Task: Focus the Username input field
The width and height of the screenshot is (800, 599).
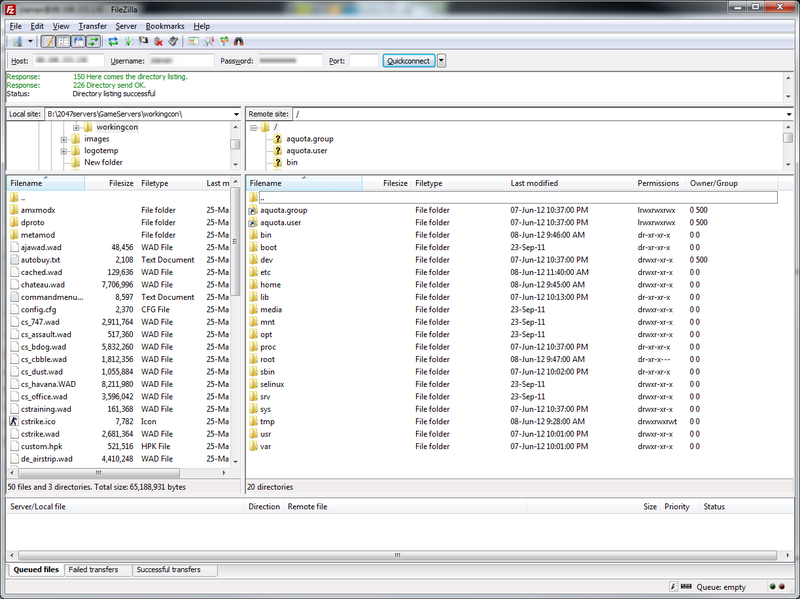Action: pos(181,61)
